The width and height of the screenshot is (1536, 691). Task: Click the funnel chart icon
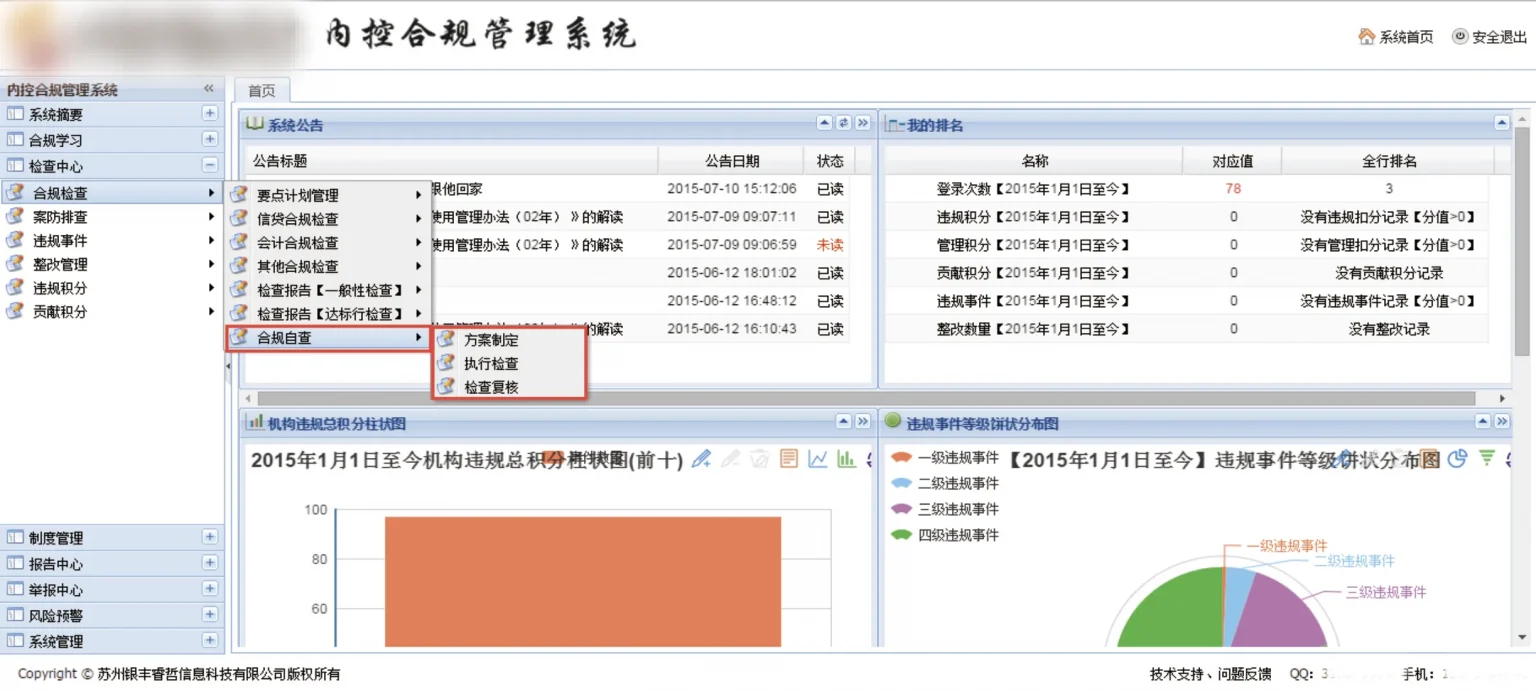coord(1487,458)
